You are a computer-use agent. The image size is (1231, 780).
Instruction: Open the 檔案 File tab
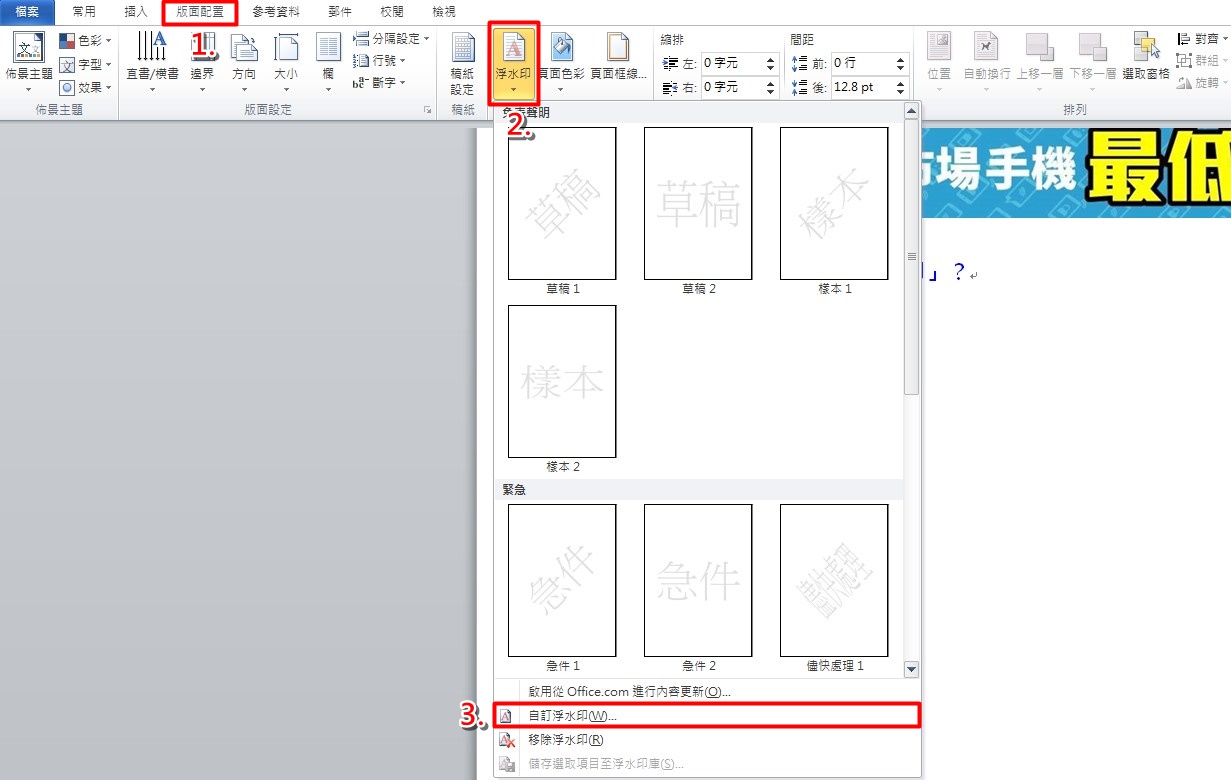click(27, 12)
